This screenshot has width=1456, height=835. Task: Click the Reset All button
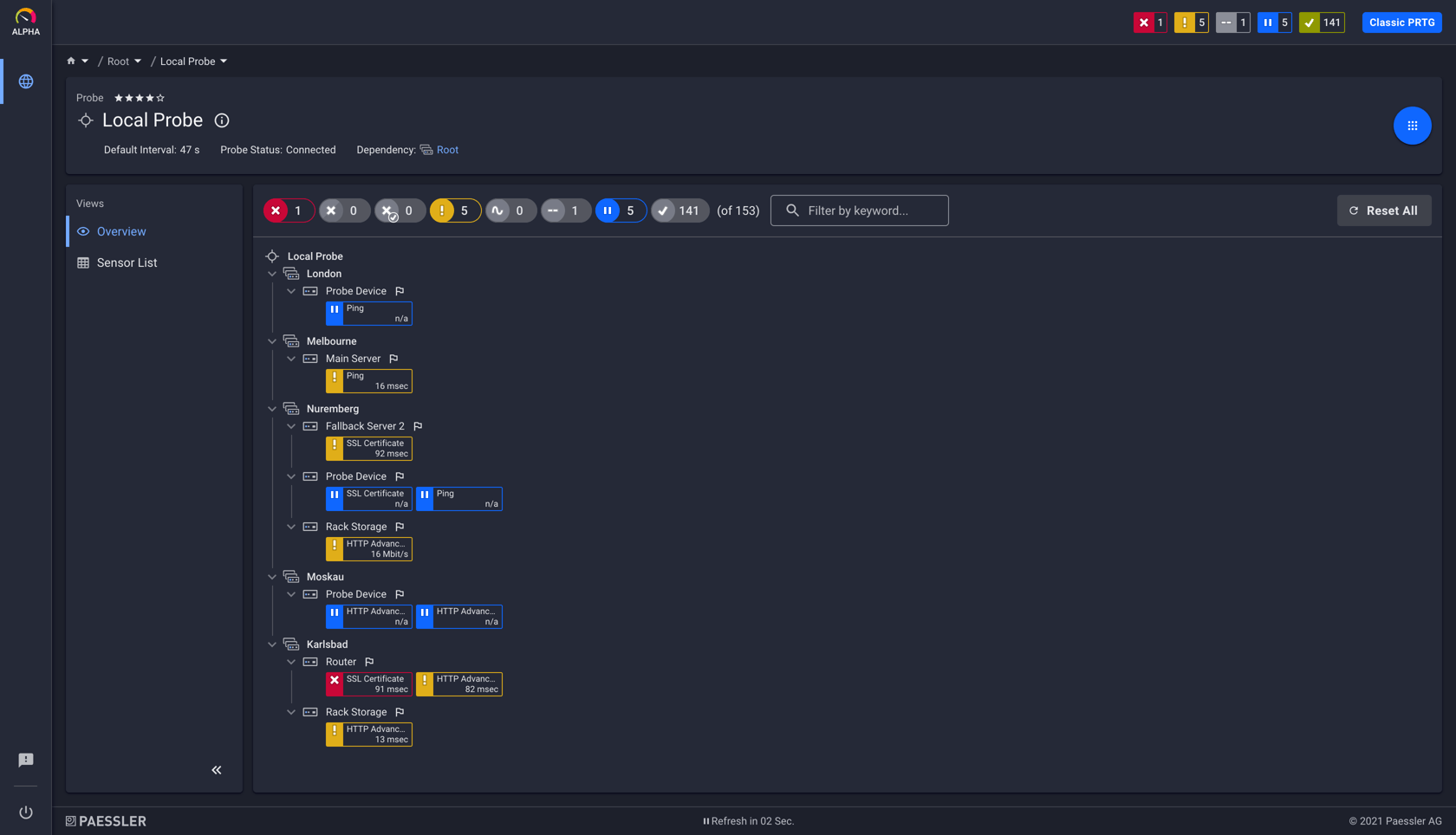point(1384,210)
